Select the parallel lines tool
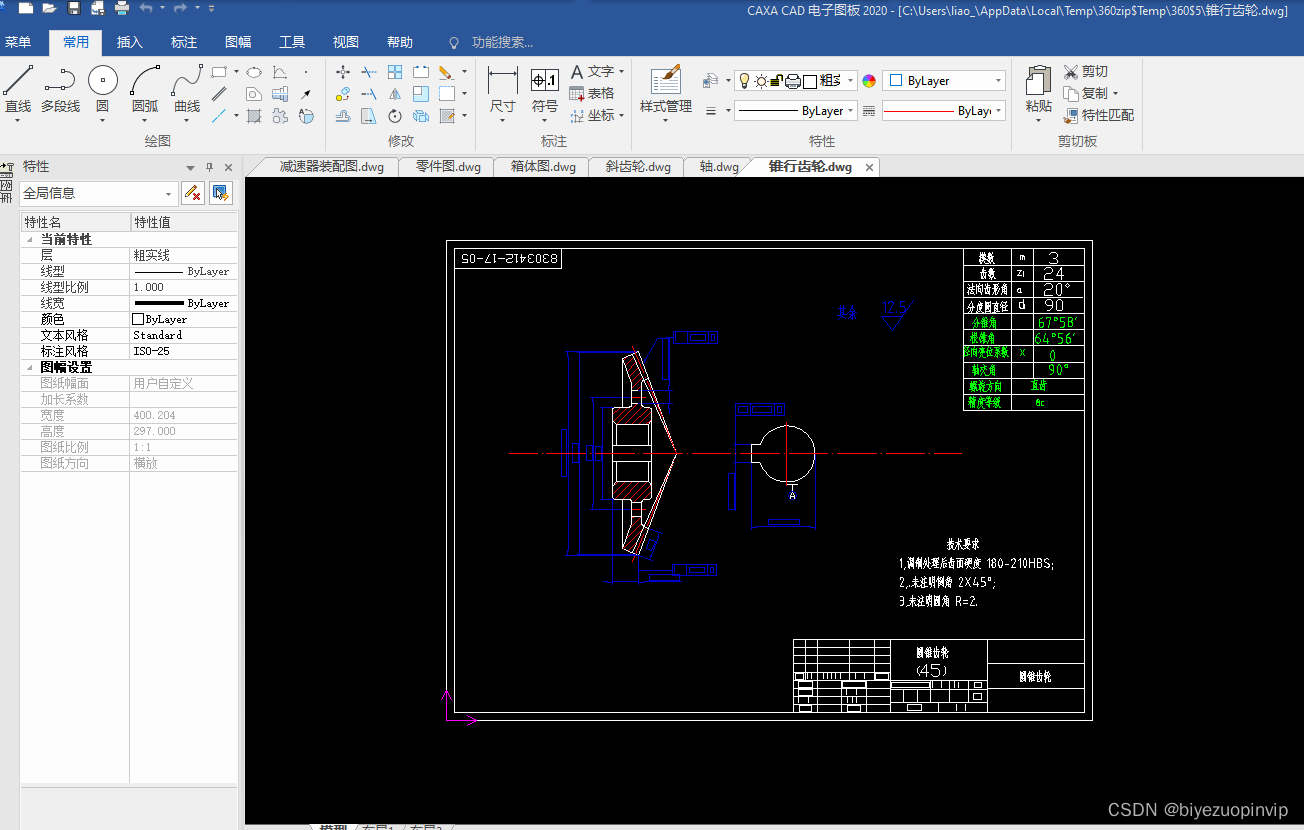This screenshot has width=1304, height=830. click(x=219, y=94)
